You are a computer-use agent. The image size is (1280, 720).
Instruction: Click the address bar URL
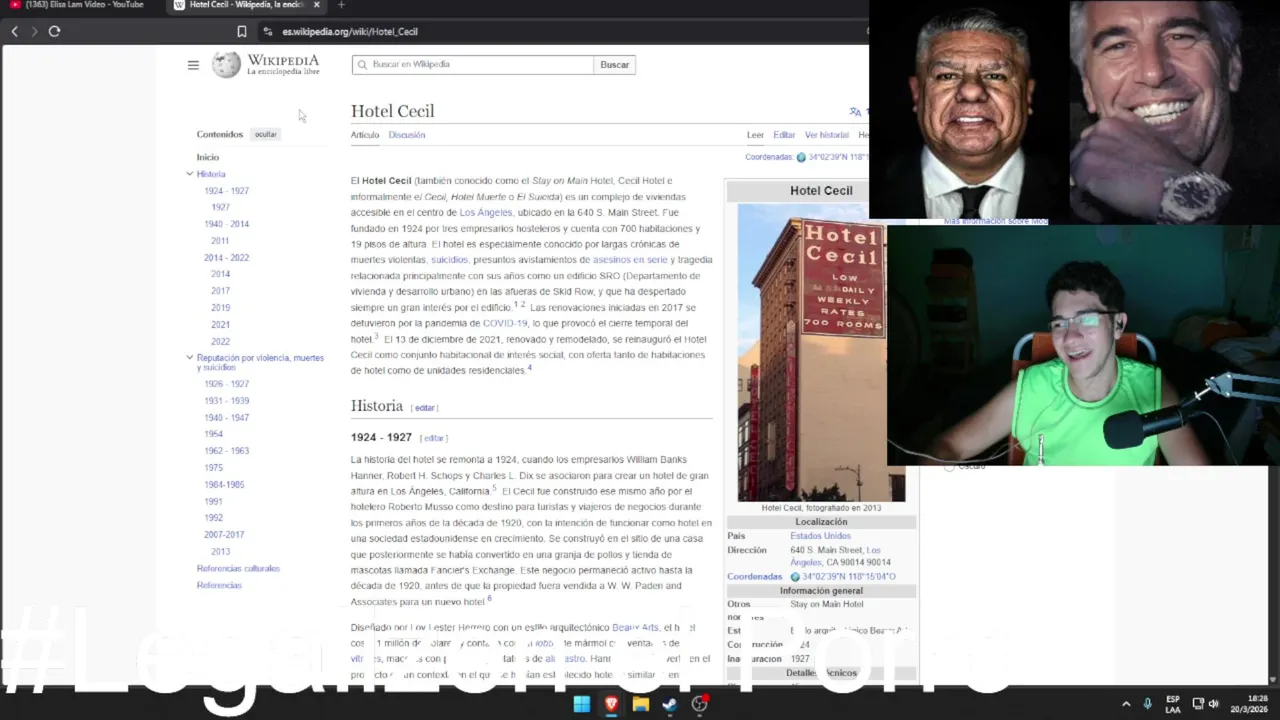click(350, 31)
